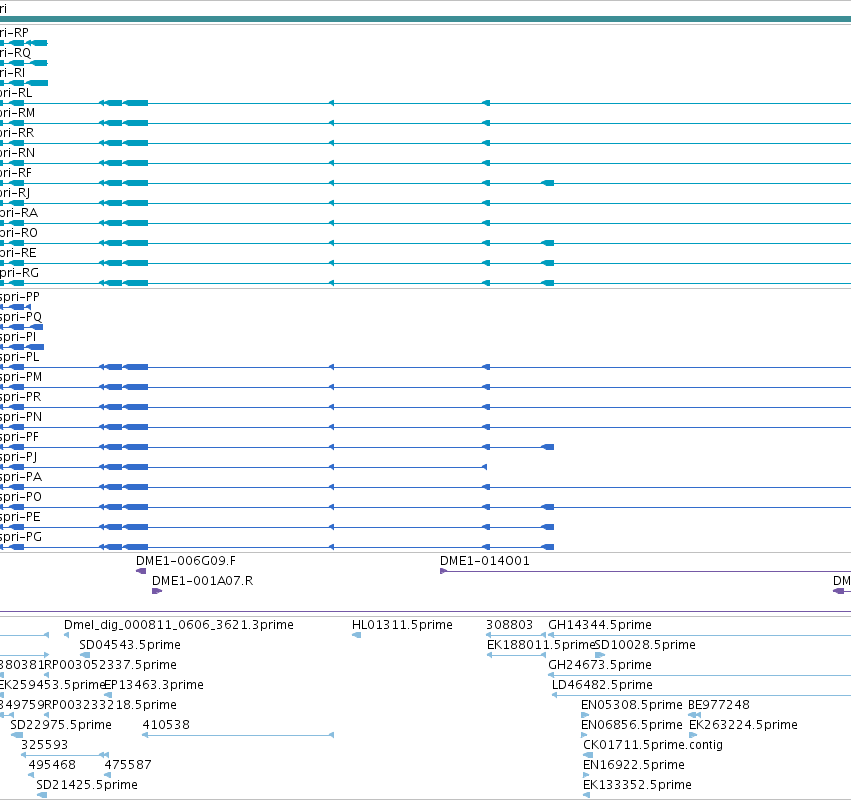Select the 475587 feature label
The image size is (851, 800).
pos(128,765)
